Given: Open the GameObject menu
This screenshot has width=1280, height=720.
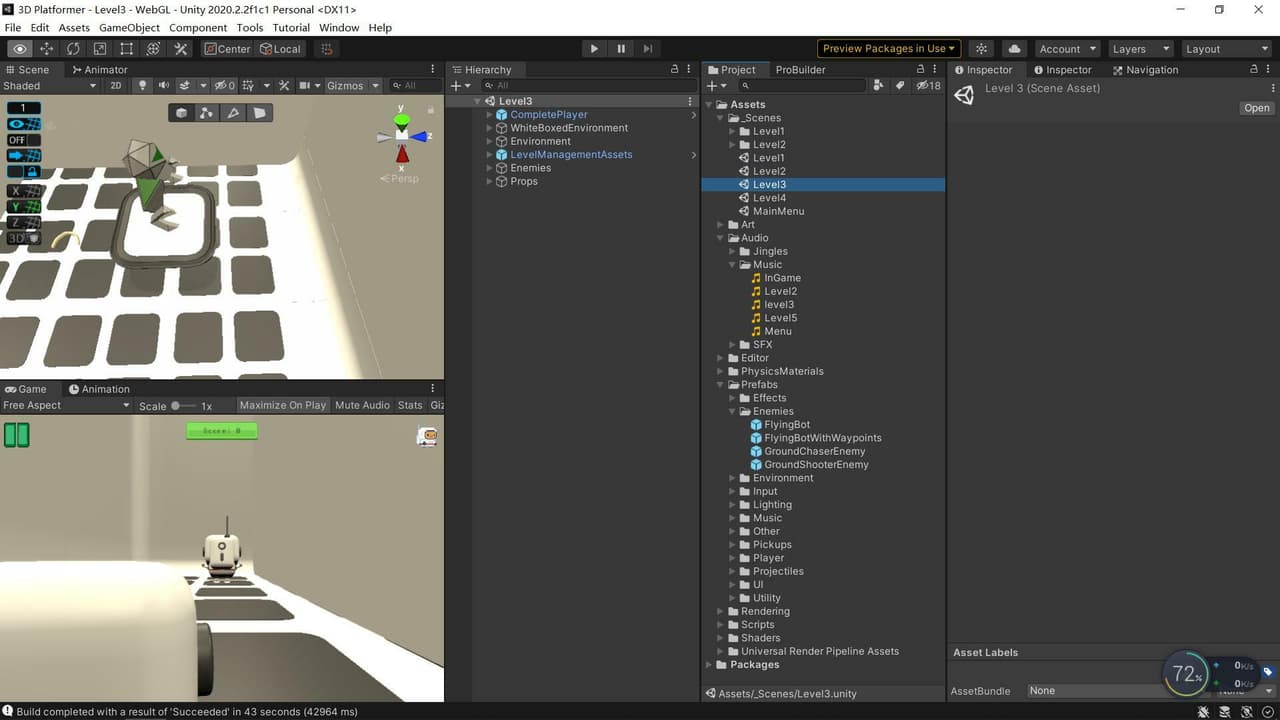Looking at the screenshot, I should click(129, 27).
